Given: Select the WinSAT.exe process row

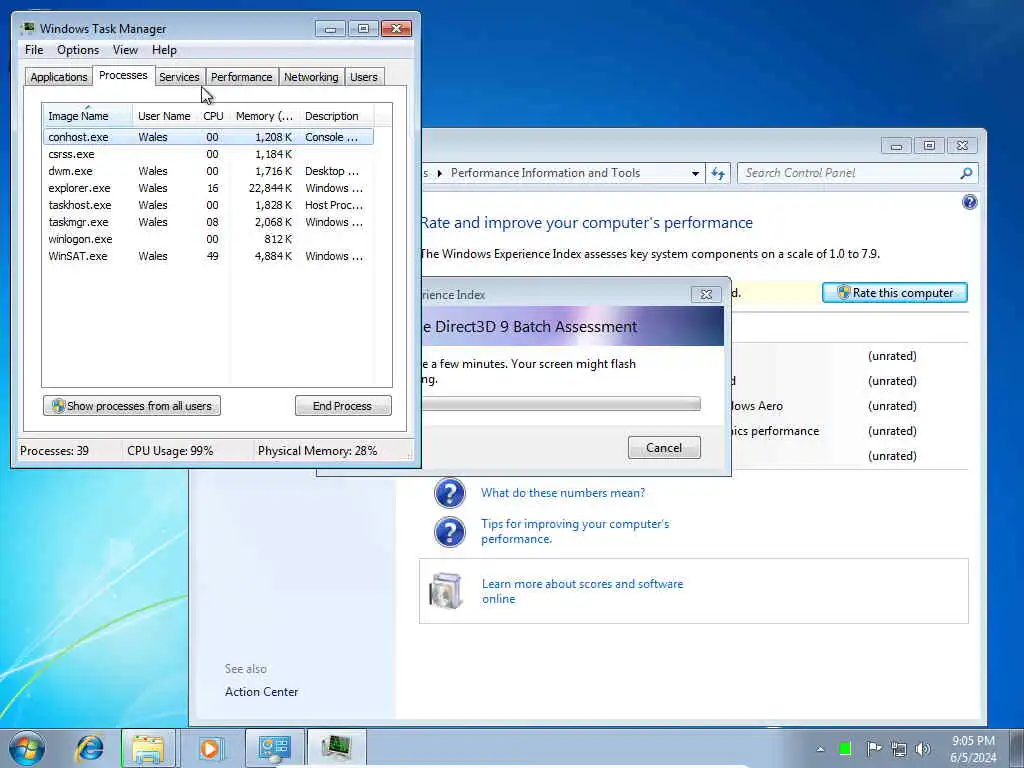Looking at the screenshot, I should [208, 256].
